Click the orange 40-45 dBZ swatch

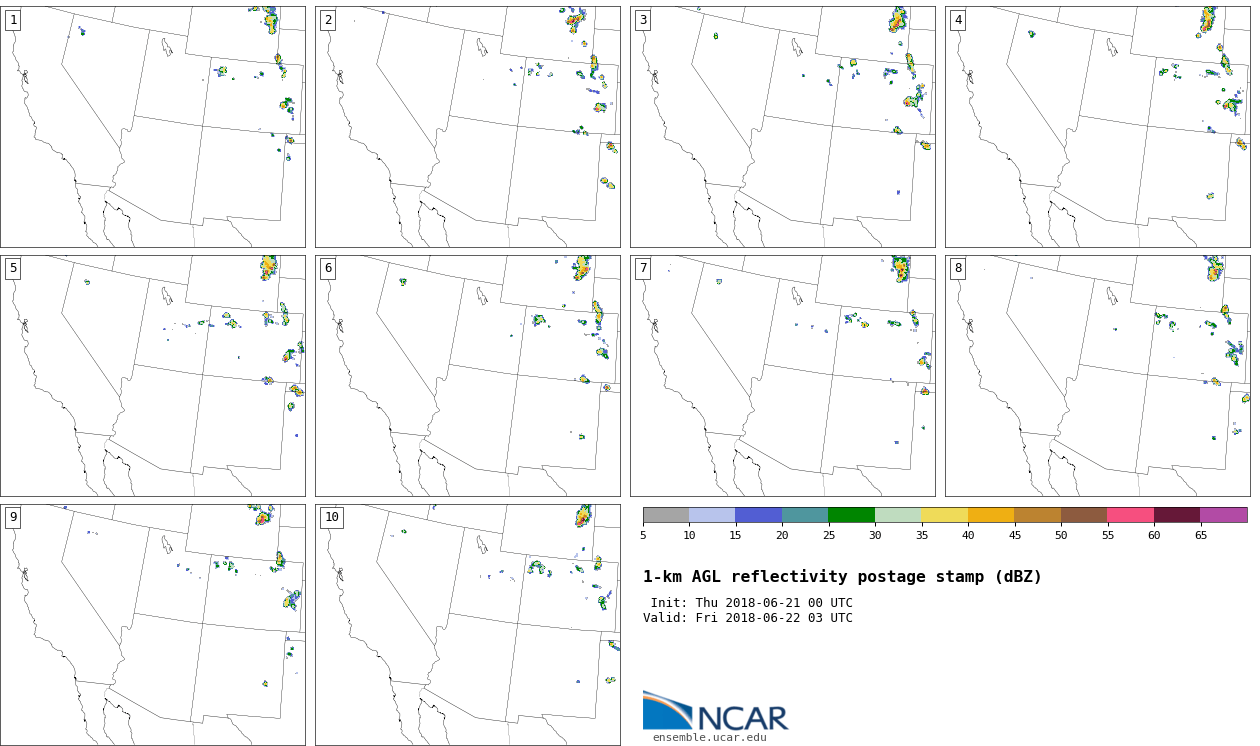[991, 515]
